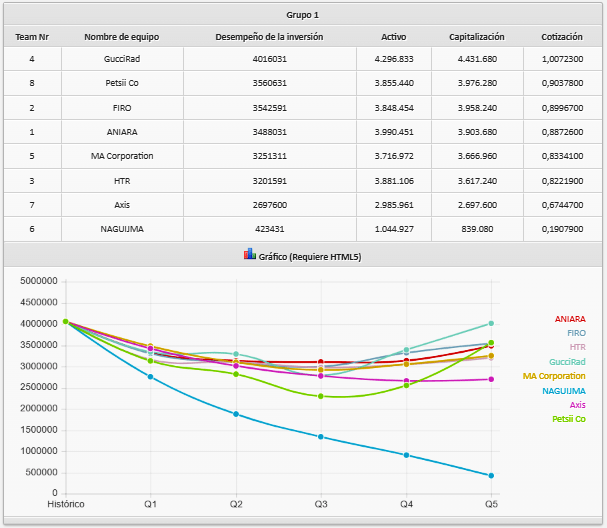Click the bar chart icon beside Gráfico

pyautogui.click(x=250, y=254)
